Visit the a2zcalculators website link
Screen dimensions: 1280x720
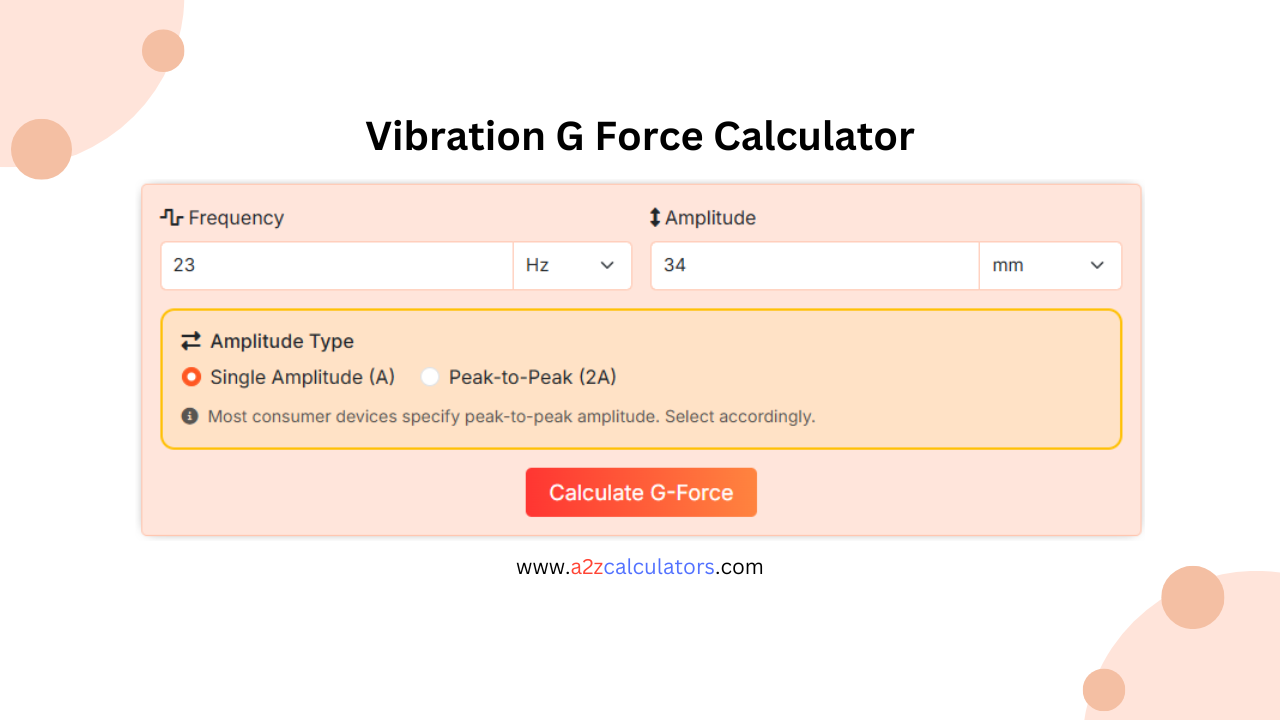coord(640,567)
